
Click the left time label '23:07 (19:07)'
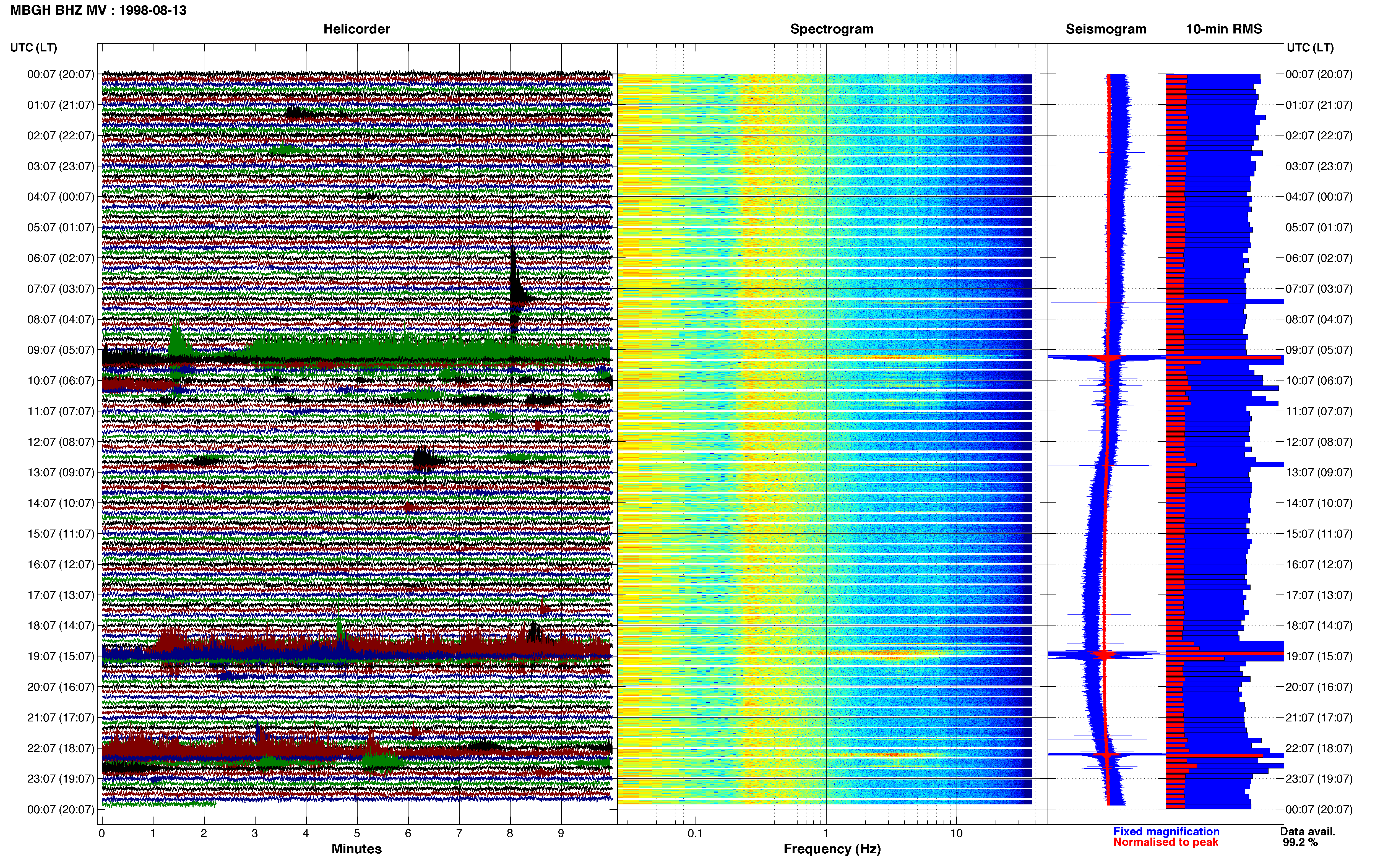tap(60, 779)
